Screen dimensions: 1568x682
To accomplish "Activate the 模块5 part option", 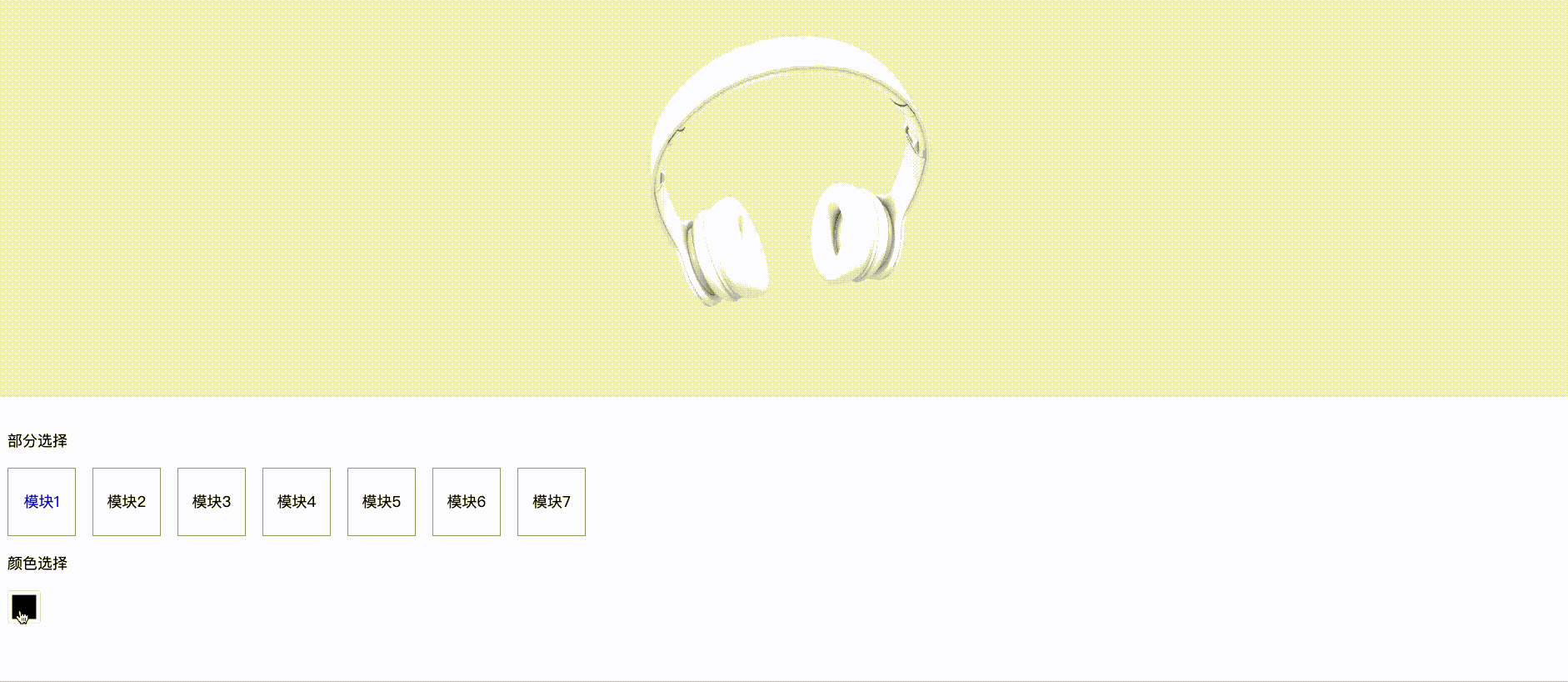I will point(382,502).
